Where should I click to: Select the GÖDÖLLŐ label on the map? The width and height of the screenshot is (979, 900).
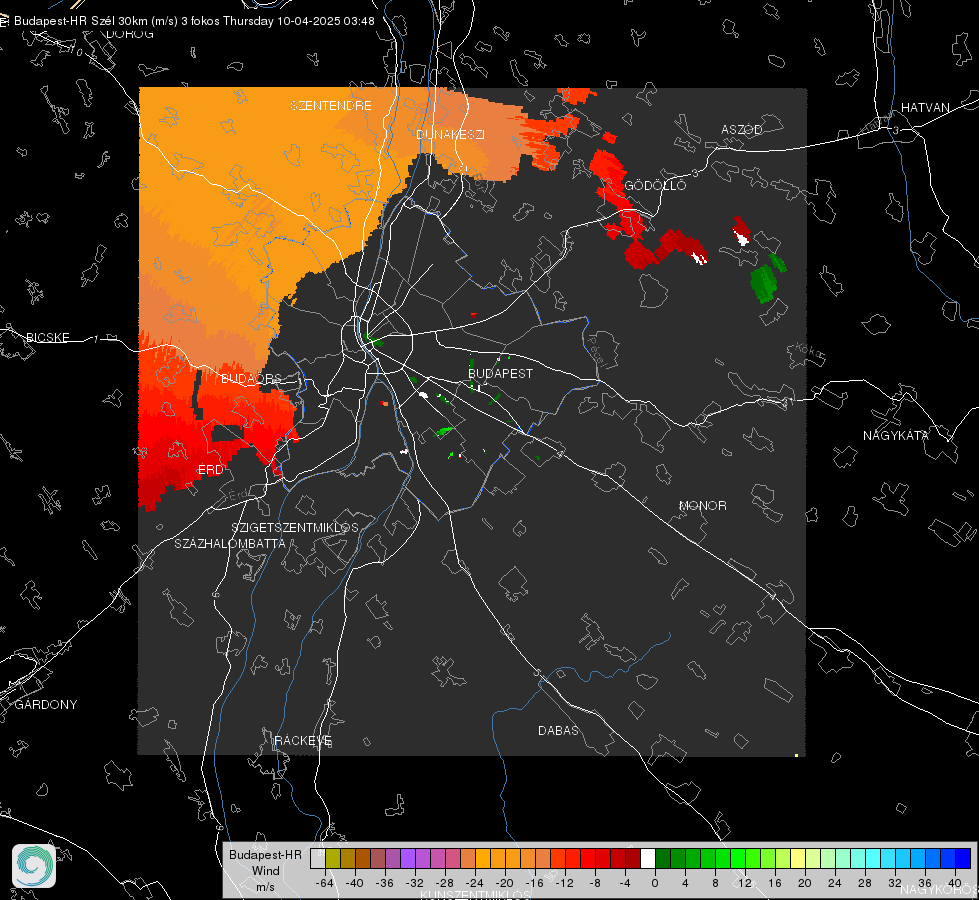click(x=655, y=185)
